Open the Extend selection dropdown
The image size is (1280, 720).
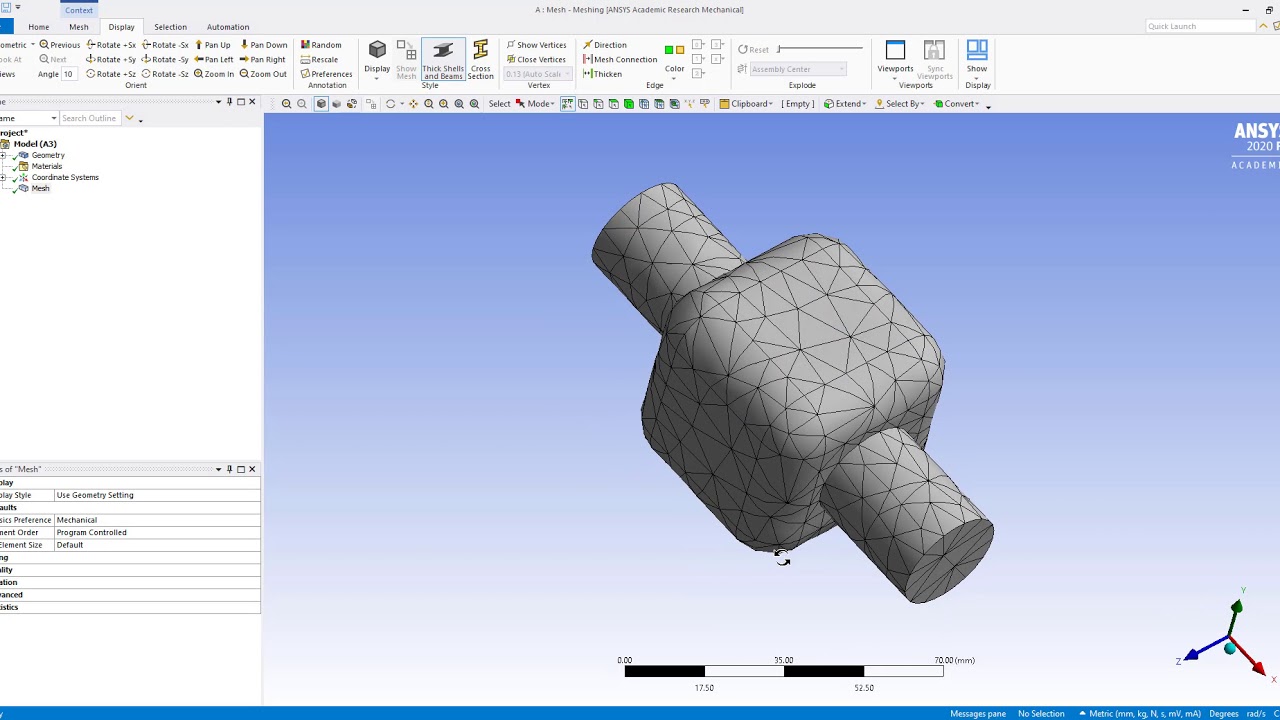(845, 104)
